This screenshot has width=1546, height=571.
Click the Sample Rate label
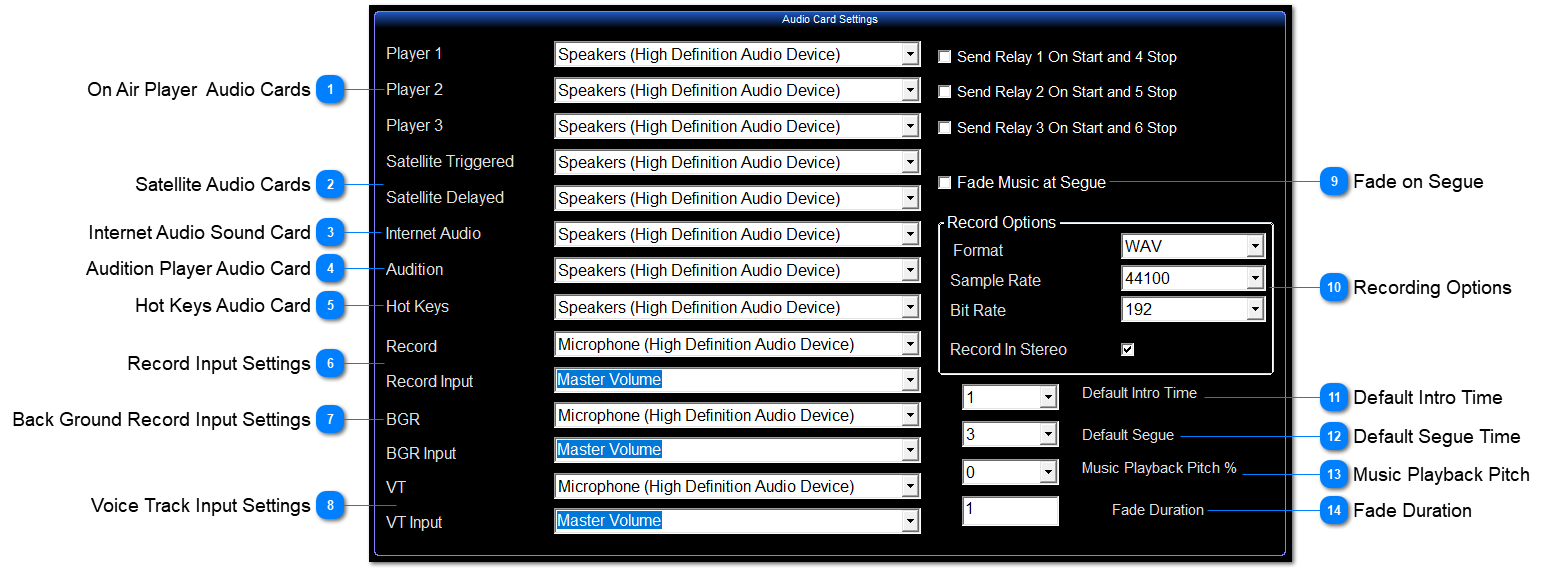(995, 281)
